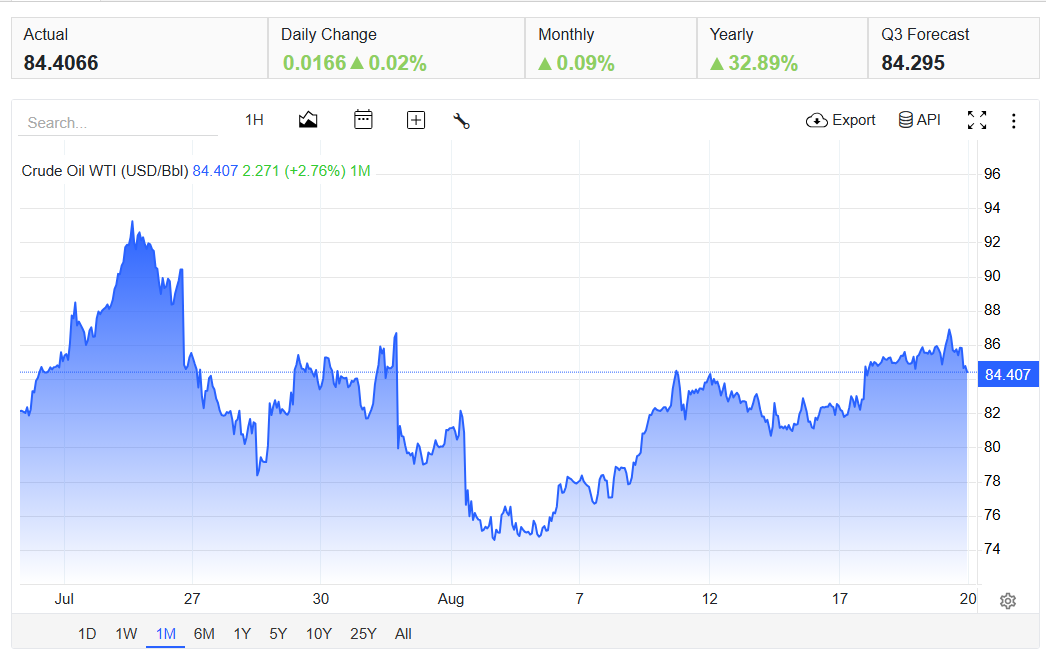Open the calendar date range picker

pyautogui.click(x=363, y=120)
